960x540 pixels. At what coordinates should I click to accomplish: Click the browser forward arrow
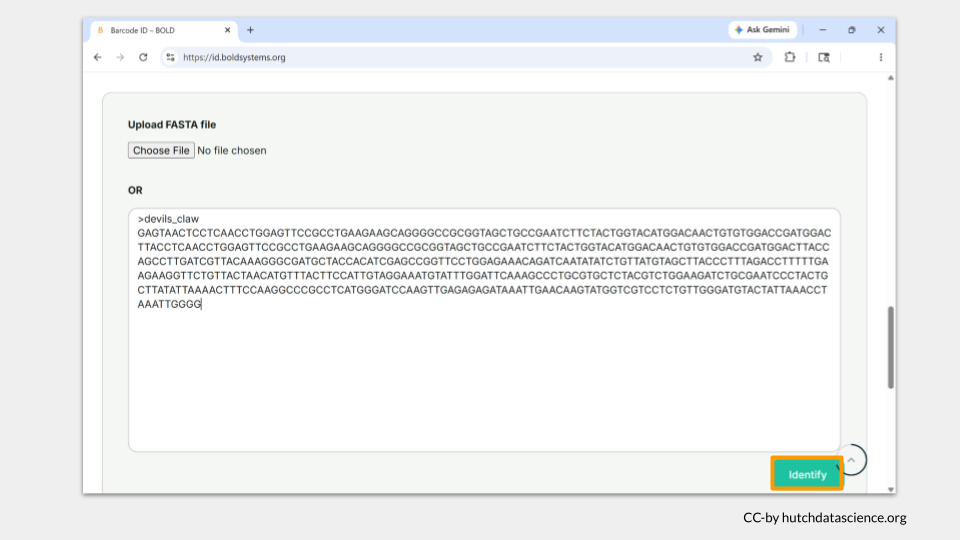[x=120, y=57]
